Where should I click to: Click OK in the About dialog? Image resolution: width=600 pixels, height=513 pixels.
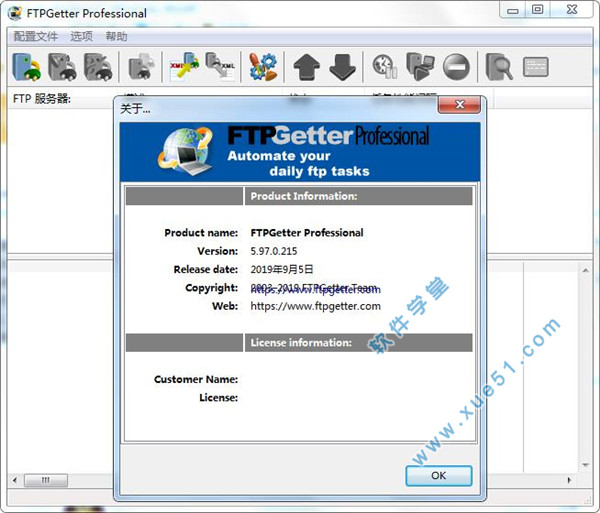(439, 476)
